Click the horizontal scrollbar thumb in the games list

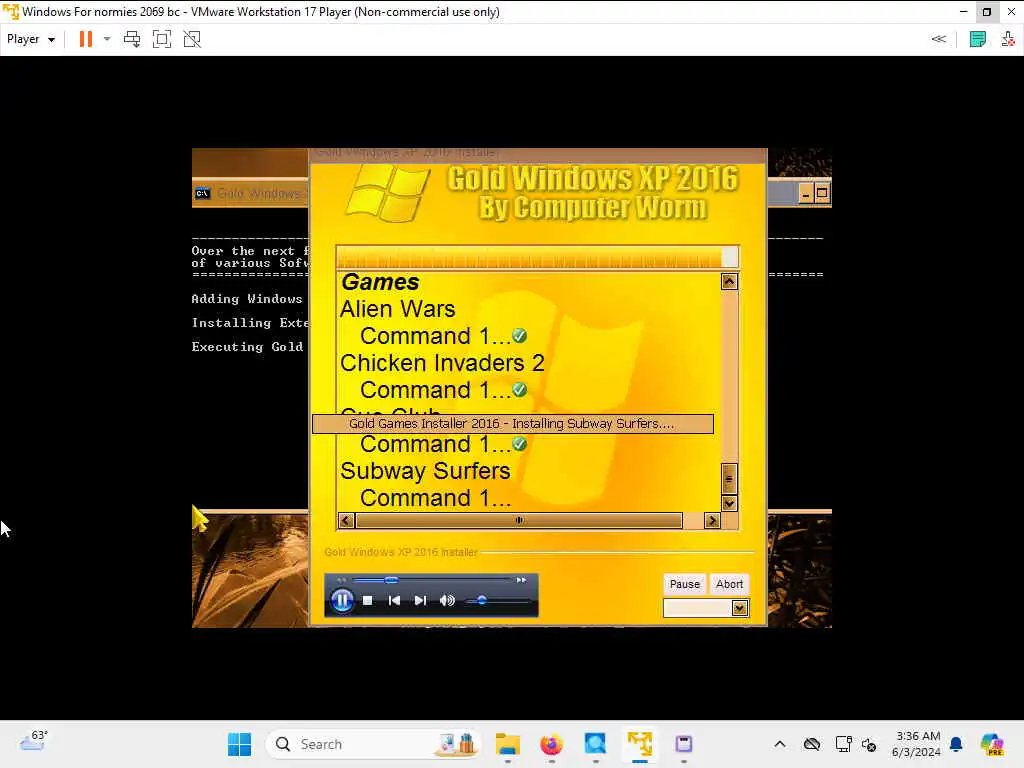coord(519,520)
